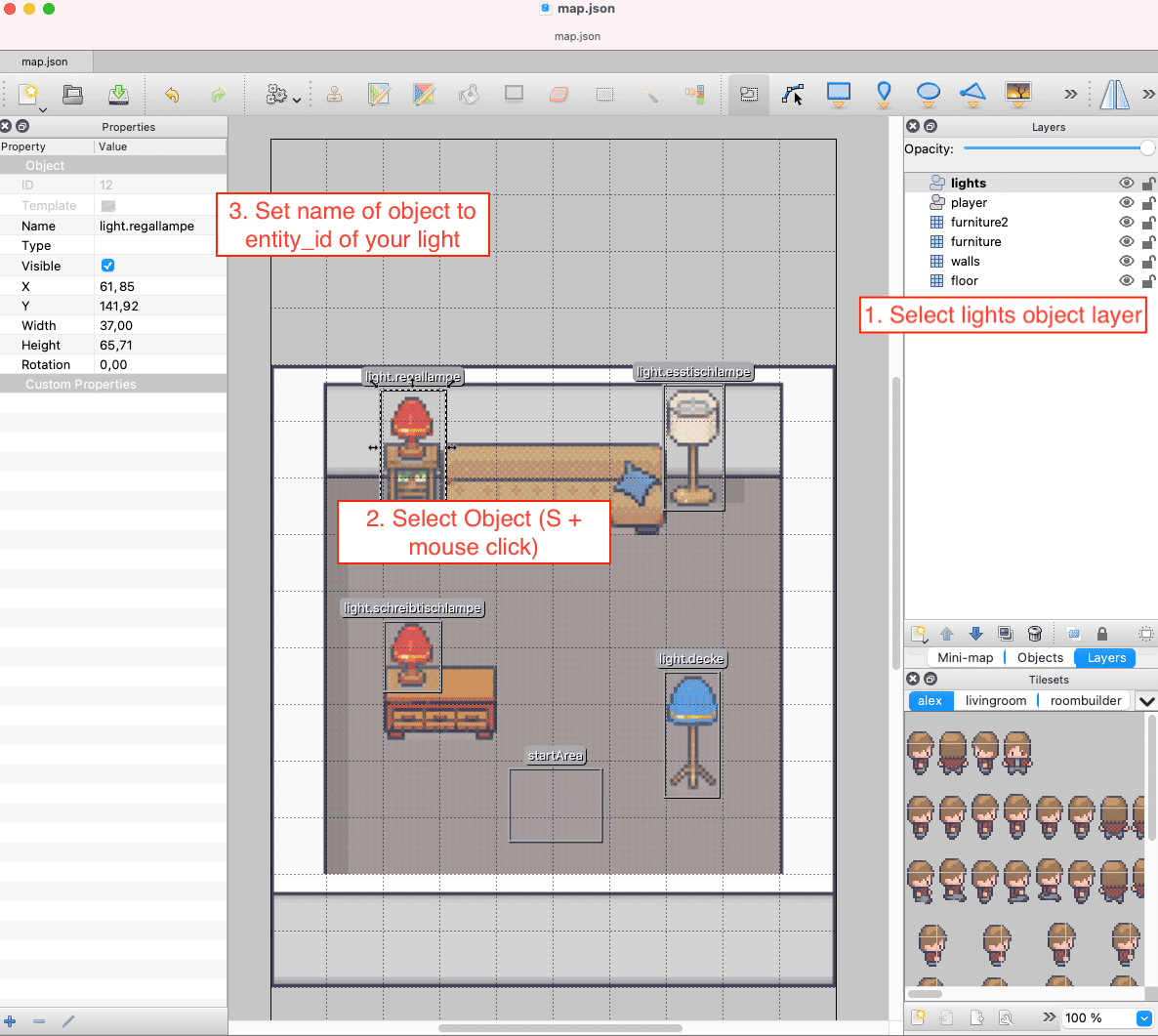The image size is (1158, 1036).
Task: Switch to the Objects tab
Action: (1039, 657)
